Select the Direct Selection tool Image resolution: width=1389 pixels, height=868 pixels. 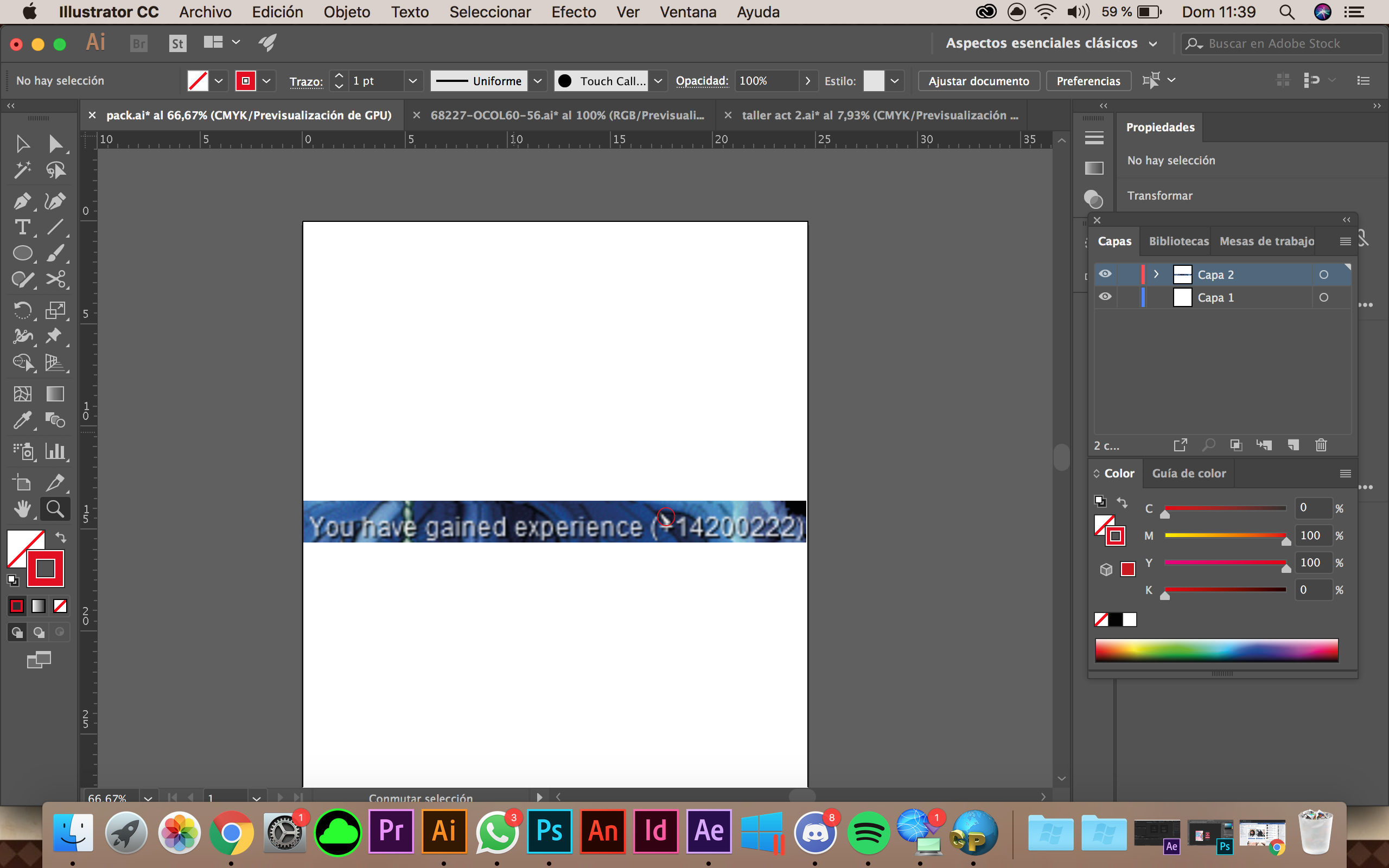click(x=55, y=144)
